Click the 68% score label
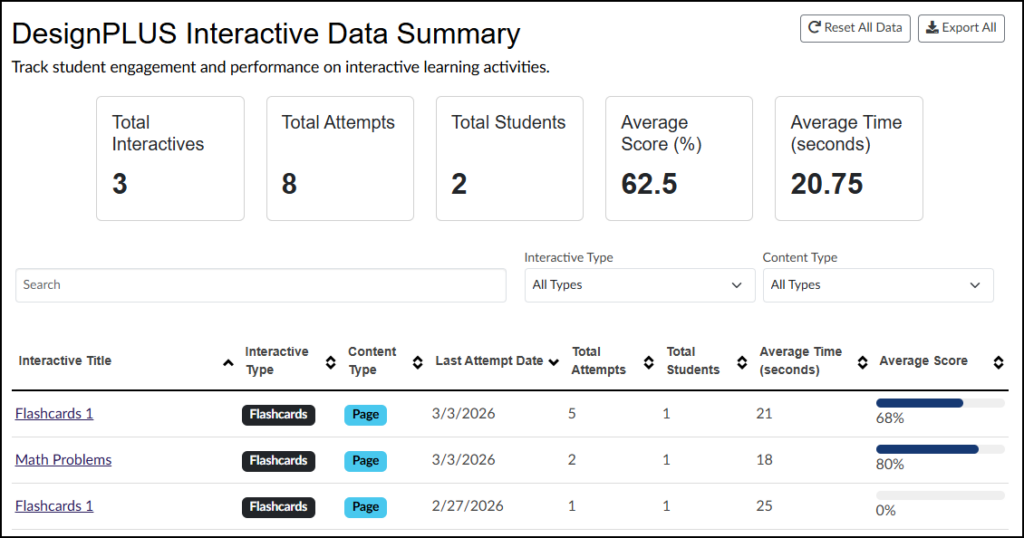 click(890, 419)
